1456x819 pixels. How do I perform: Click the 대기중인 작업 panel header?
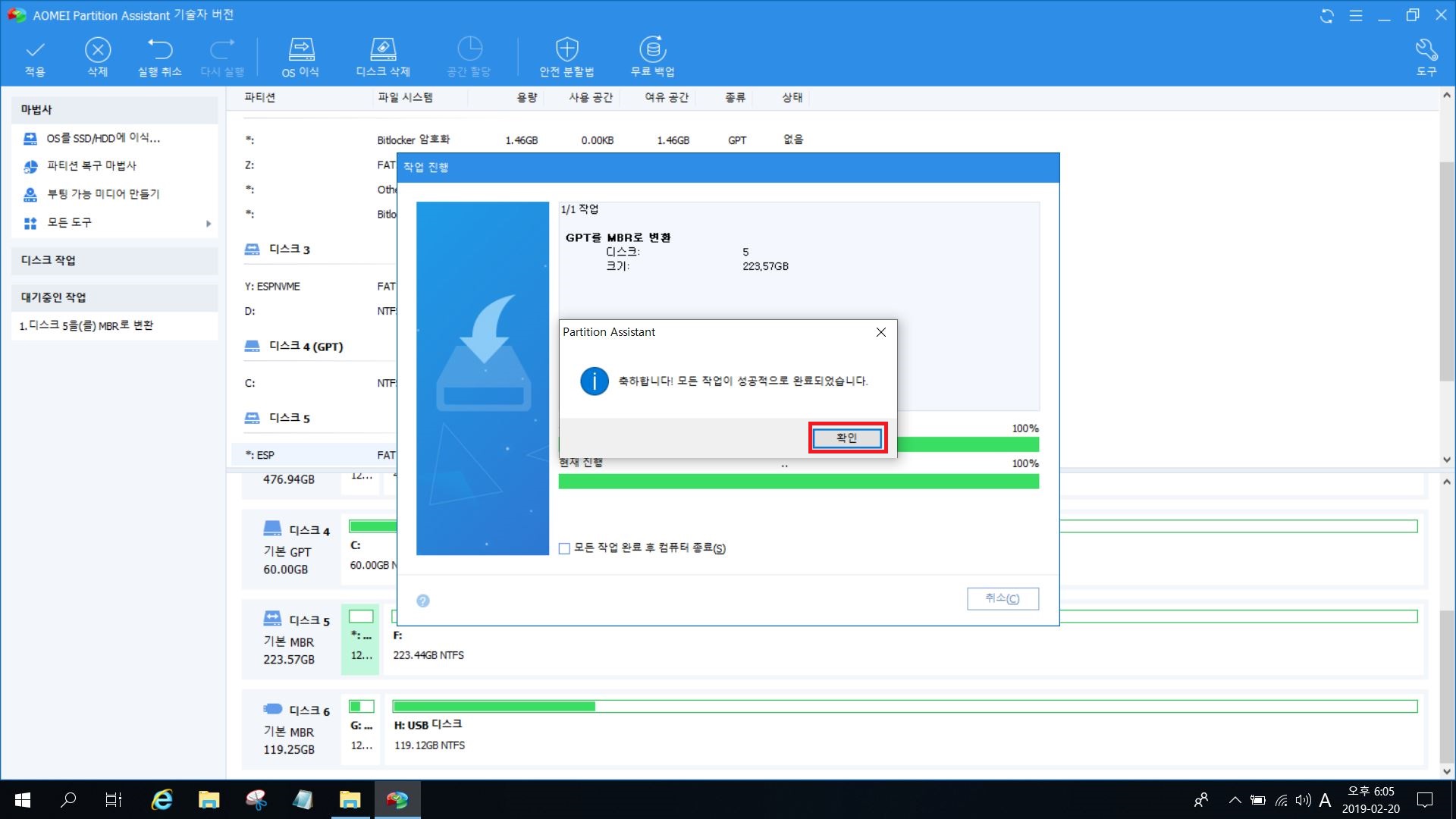(115, 297)
